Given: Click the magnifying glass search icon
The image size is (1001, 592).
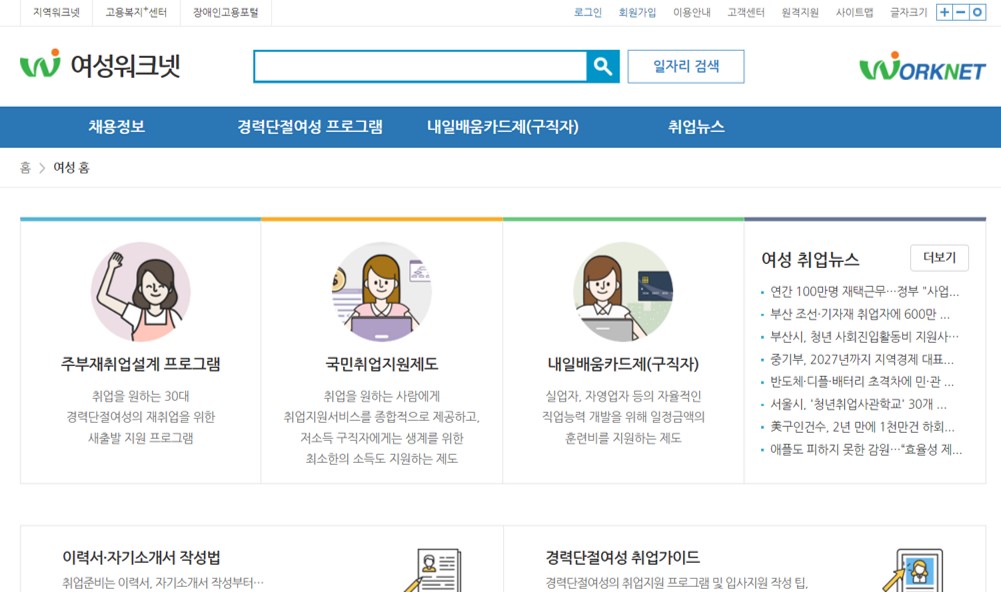Looking at the screenshot, I should click(603, 66).
